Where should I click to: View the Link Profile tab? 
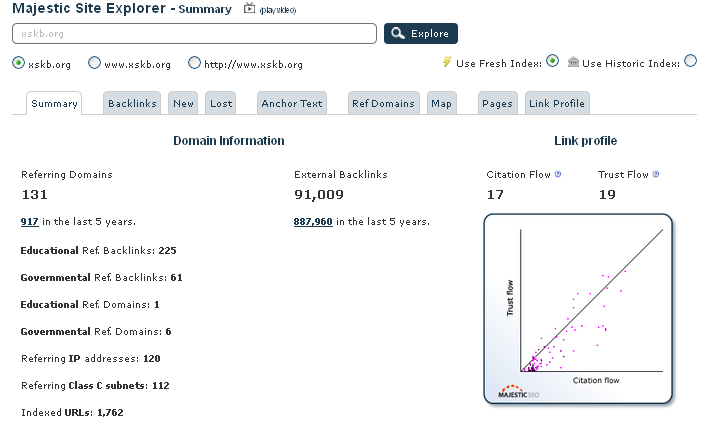[557, 104]
